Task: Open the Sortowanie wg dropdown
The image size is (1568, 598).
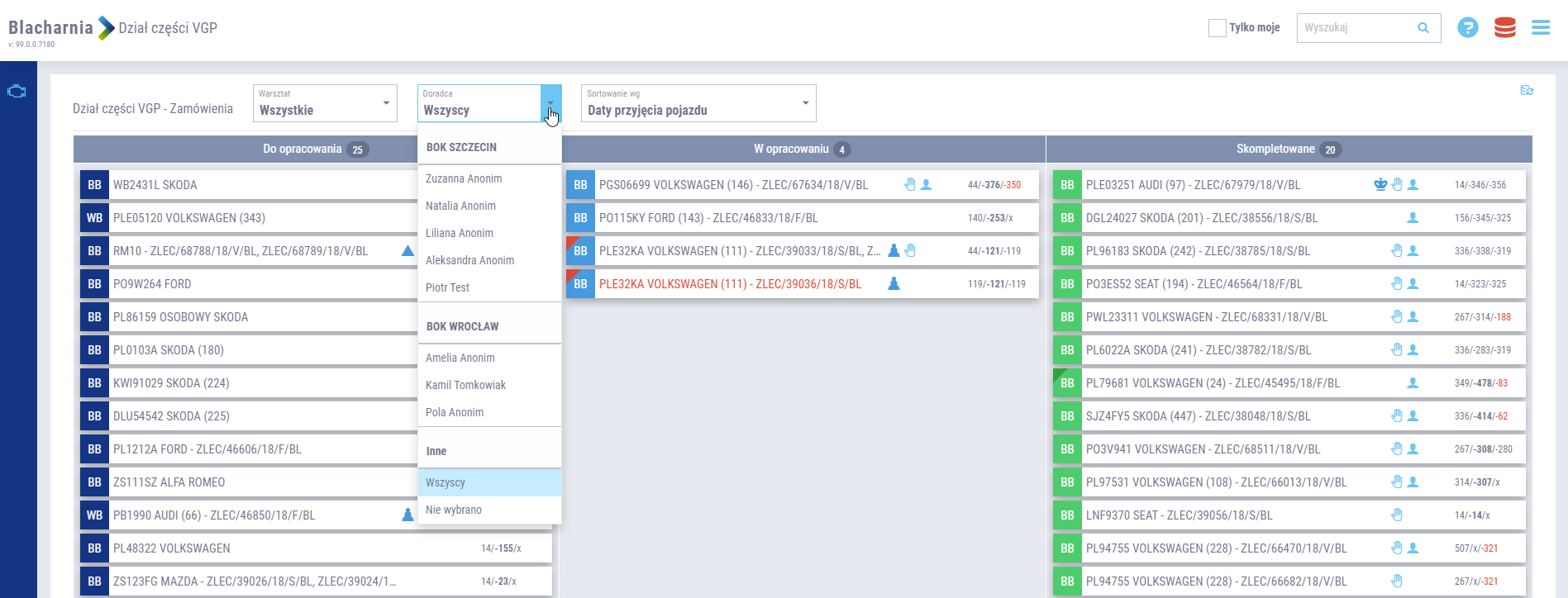Action: tap(805, 103)
